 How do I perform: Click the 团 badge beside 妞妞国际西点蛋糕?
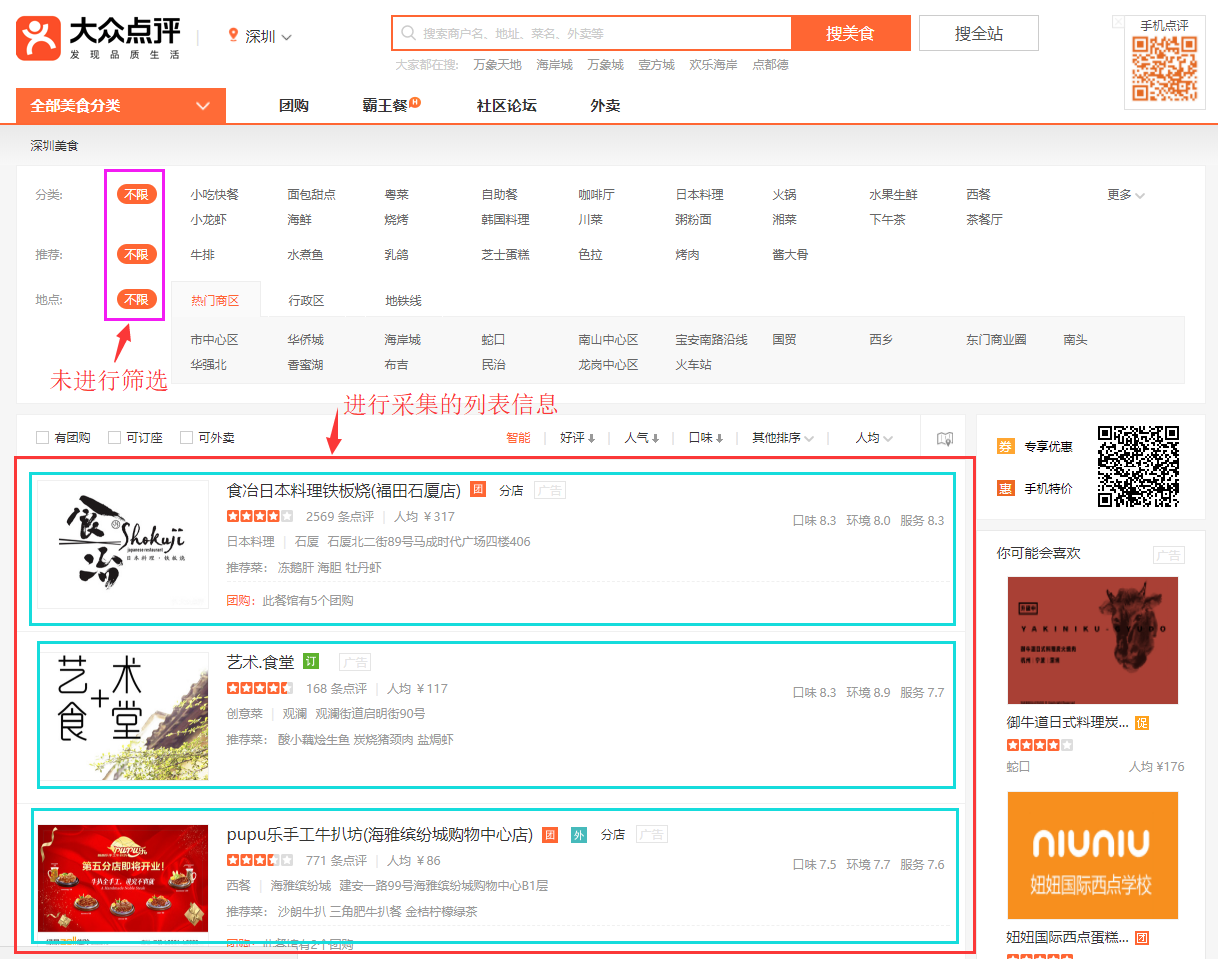click(x=1142, y=938)
